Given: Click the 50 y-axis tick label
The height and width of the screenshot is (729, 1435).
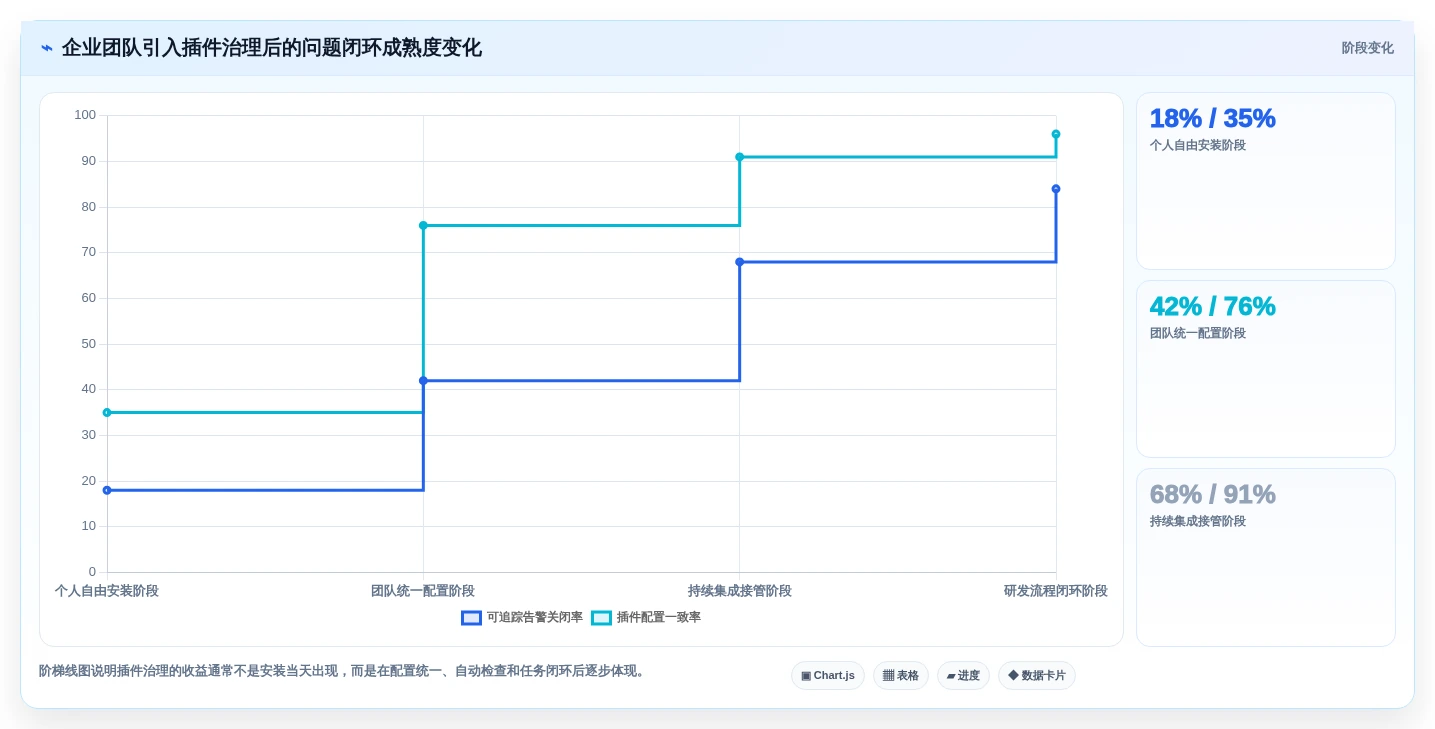Looking at the screenshot, I should point(89,344).
